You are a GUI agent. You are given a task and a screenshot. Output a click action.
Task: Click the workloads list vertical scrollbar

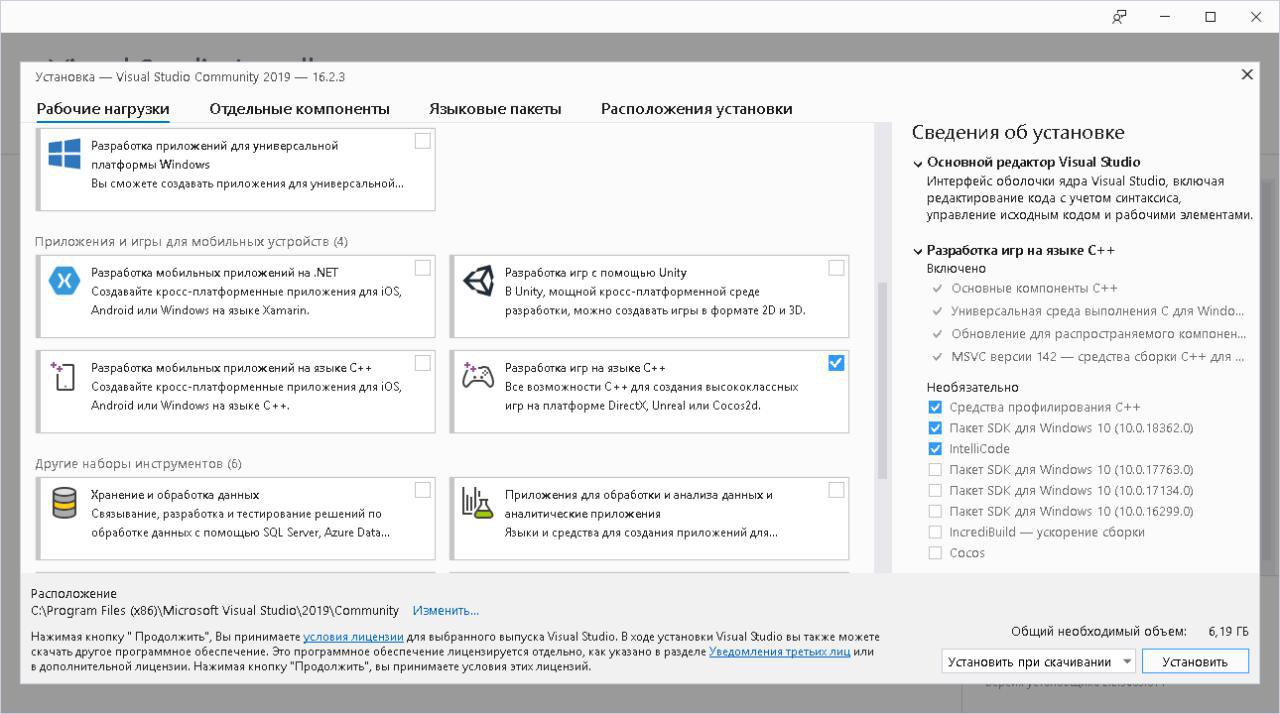(x=882, y=381)
